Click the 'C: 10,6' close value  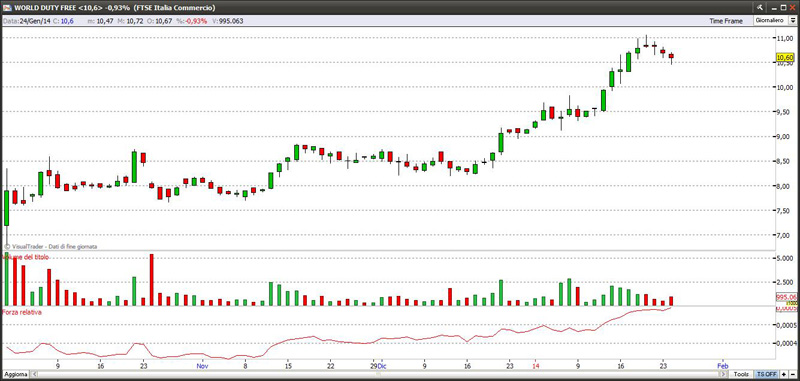pos(63,21)
